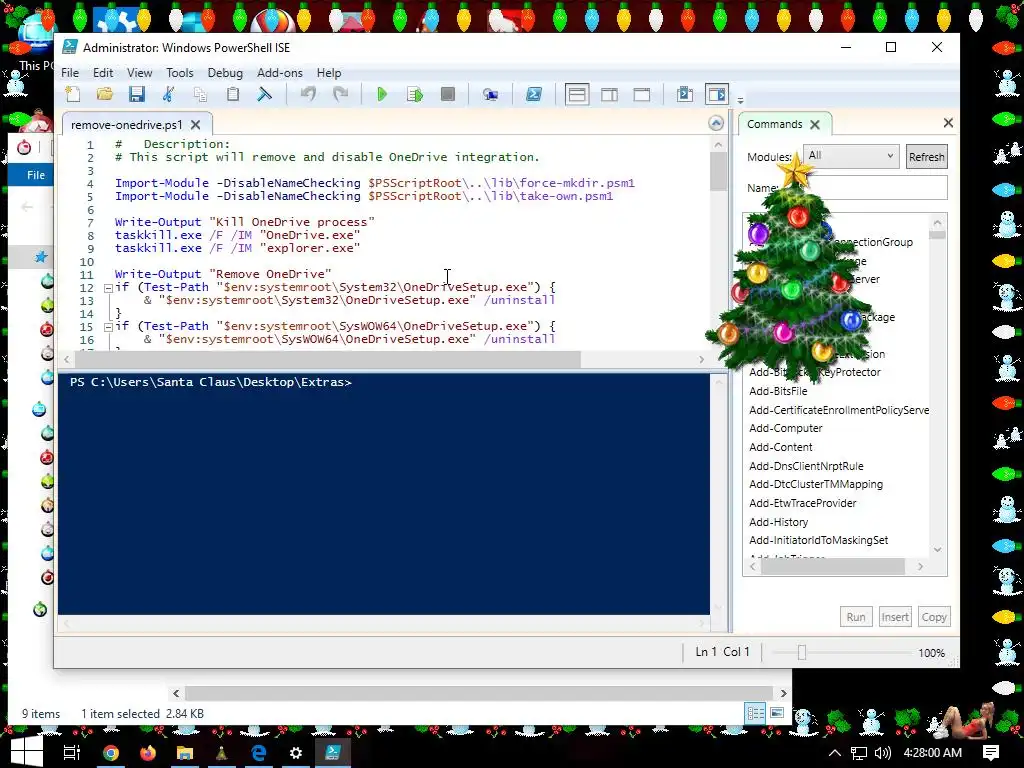The height and width of the screenshot is (768, 1024).
Task: Copy selection using the toolbar Copy icon
Action: (x=200, y=94)
